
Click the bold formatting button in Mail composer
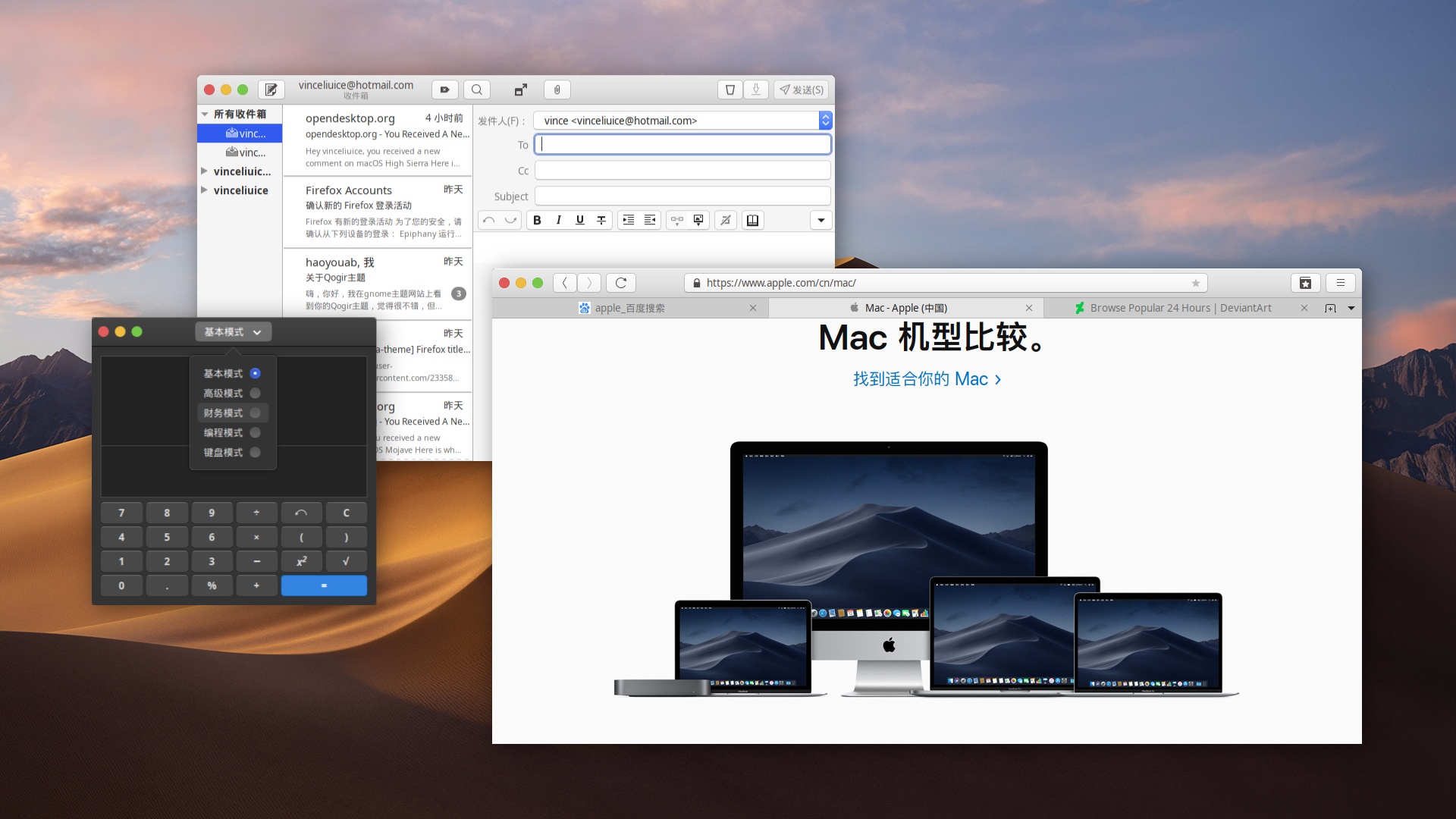pos(536,220)
